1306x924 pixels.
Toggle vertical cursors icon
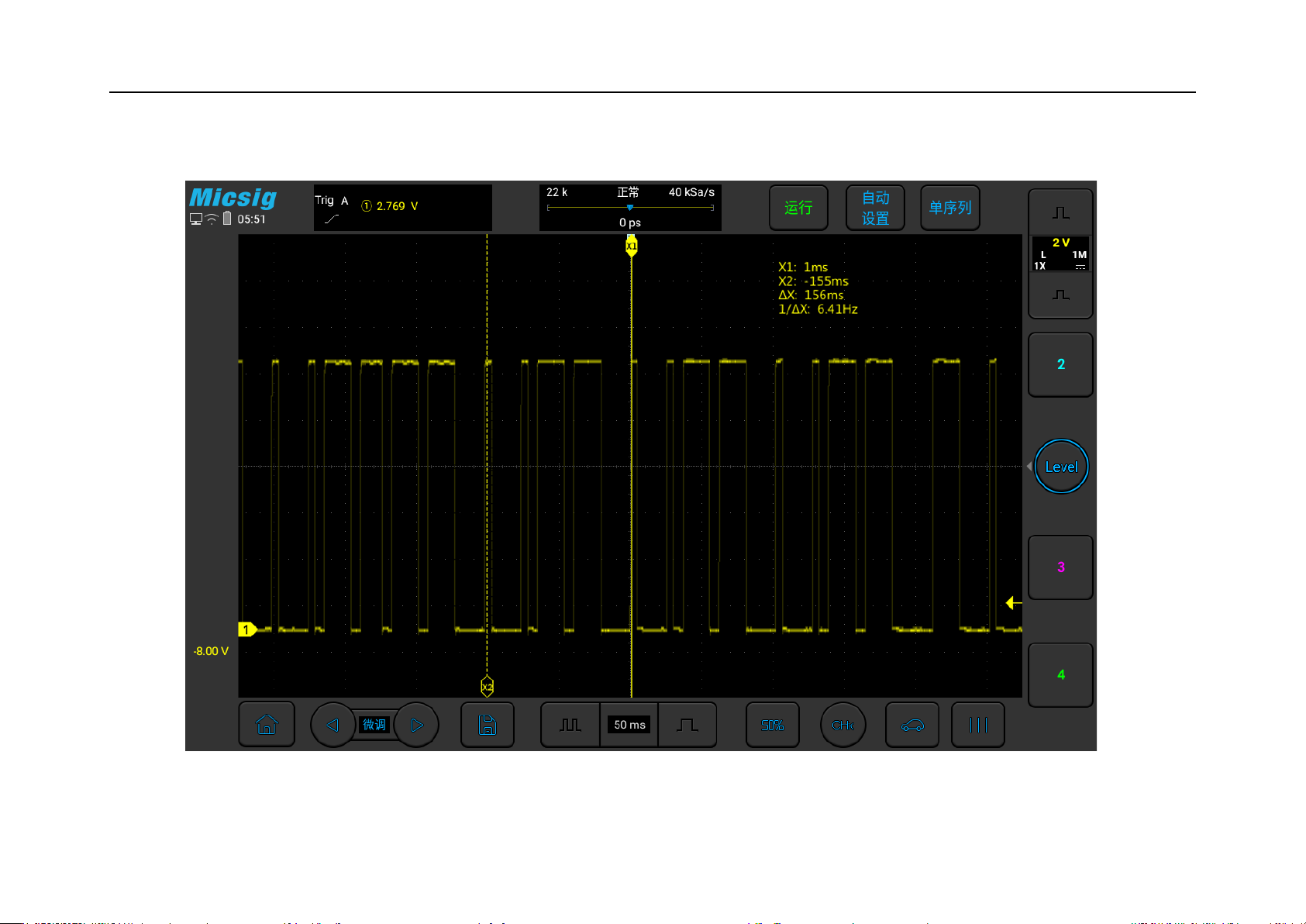(x=978, y=725)
